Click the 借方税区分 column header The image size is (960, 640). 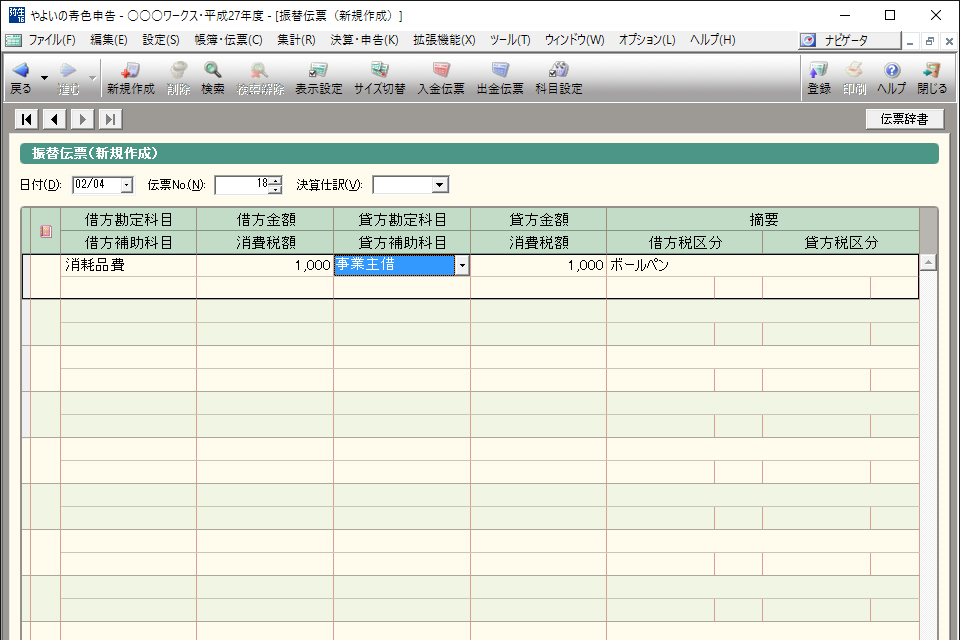click(684, 243)
